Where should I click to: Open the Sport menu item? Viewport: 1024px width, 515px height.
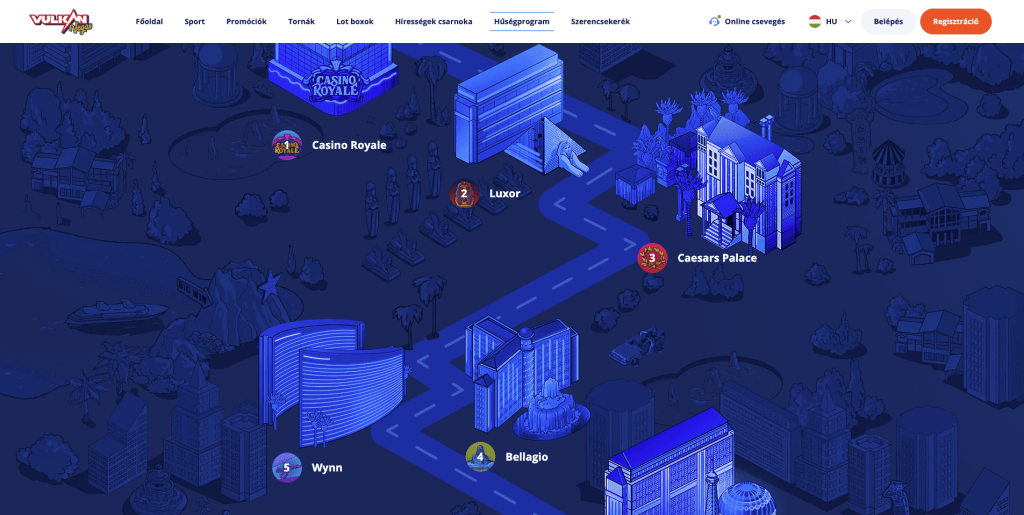coord(195,21)
